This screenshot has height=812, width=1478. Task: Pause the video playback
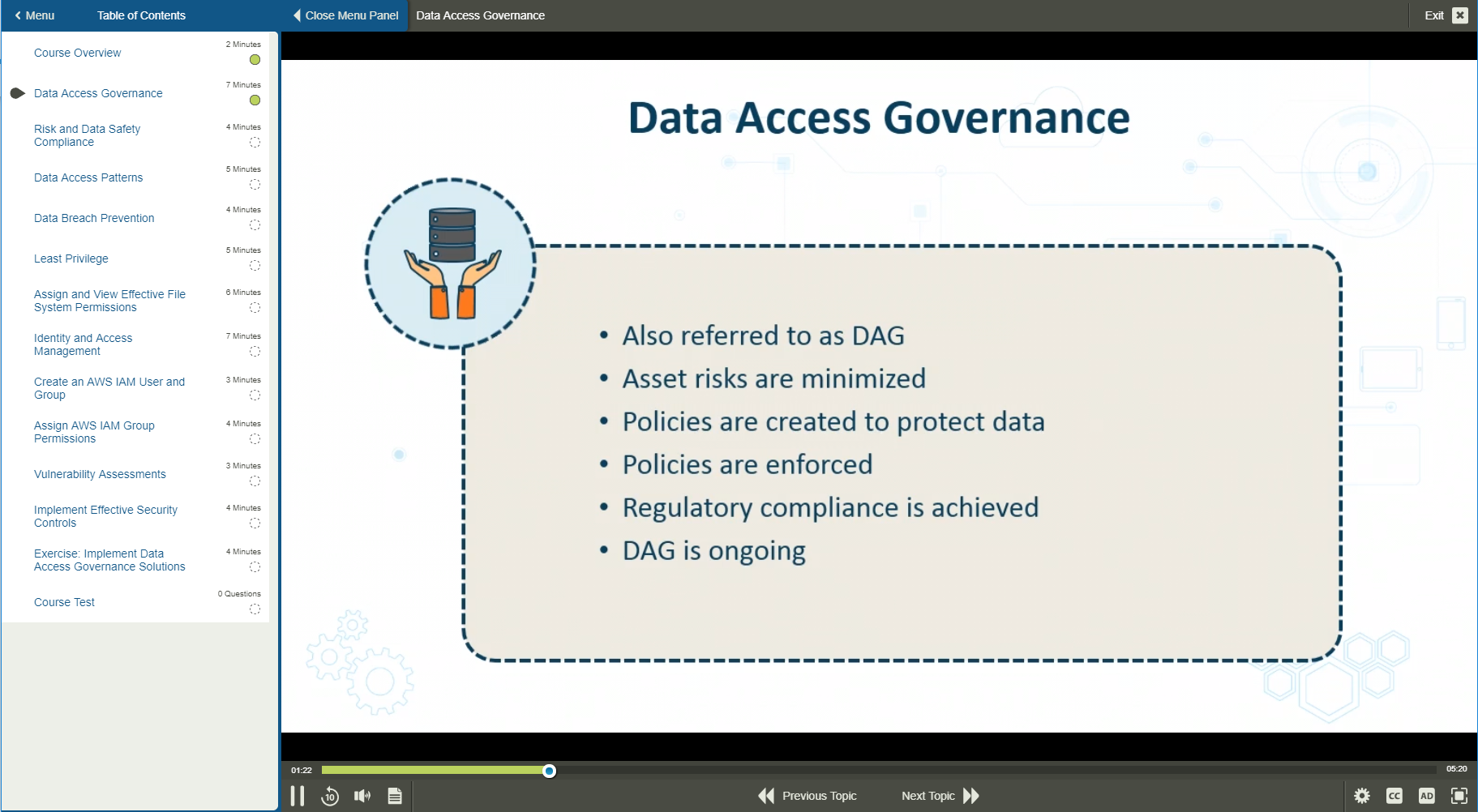point(298,796)
